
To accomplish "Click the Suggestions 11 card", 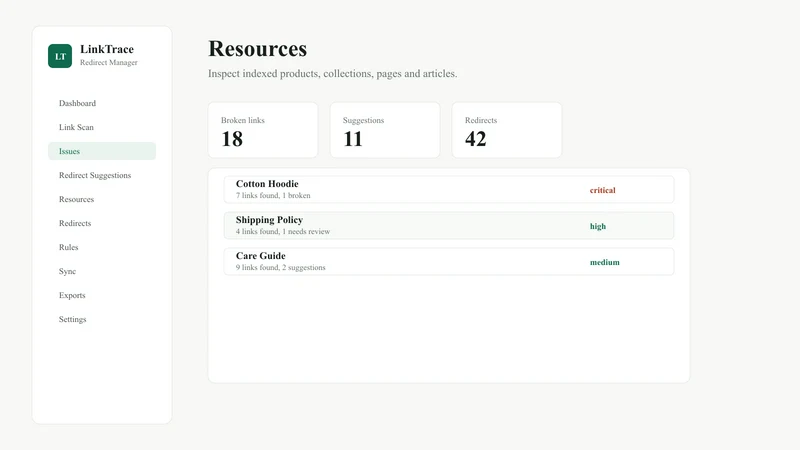I will point(385,130).
